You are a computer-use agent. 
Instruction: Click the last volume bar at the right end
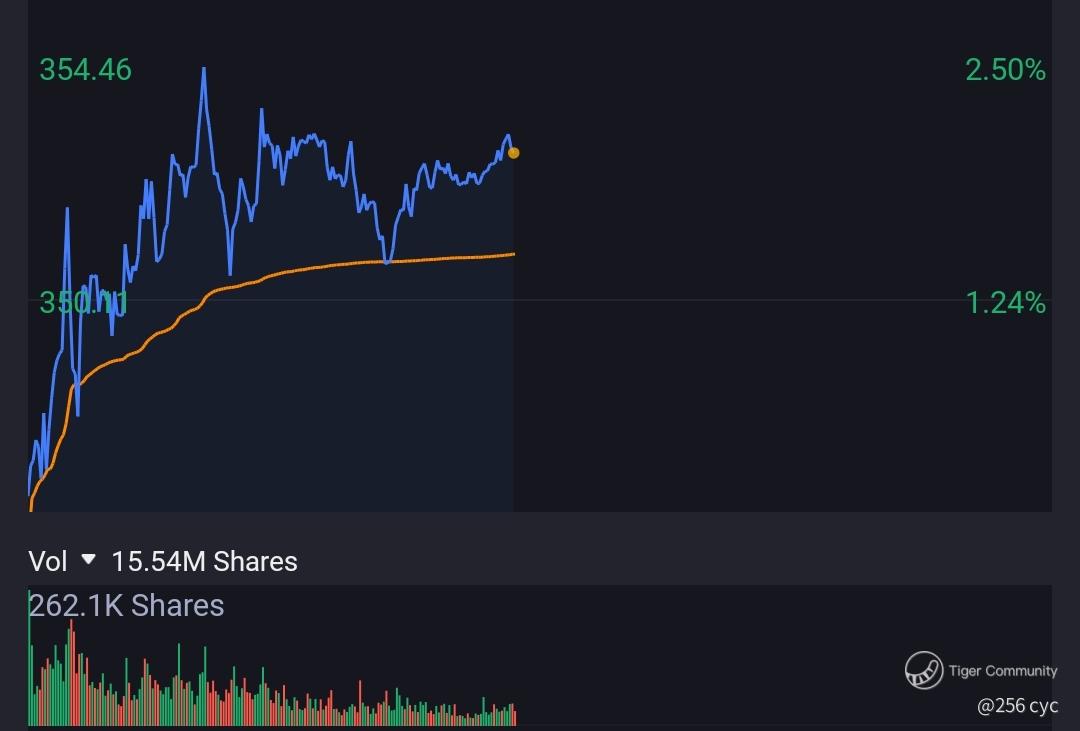(x=515, y=715)
